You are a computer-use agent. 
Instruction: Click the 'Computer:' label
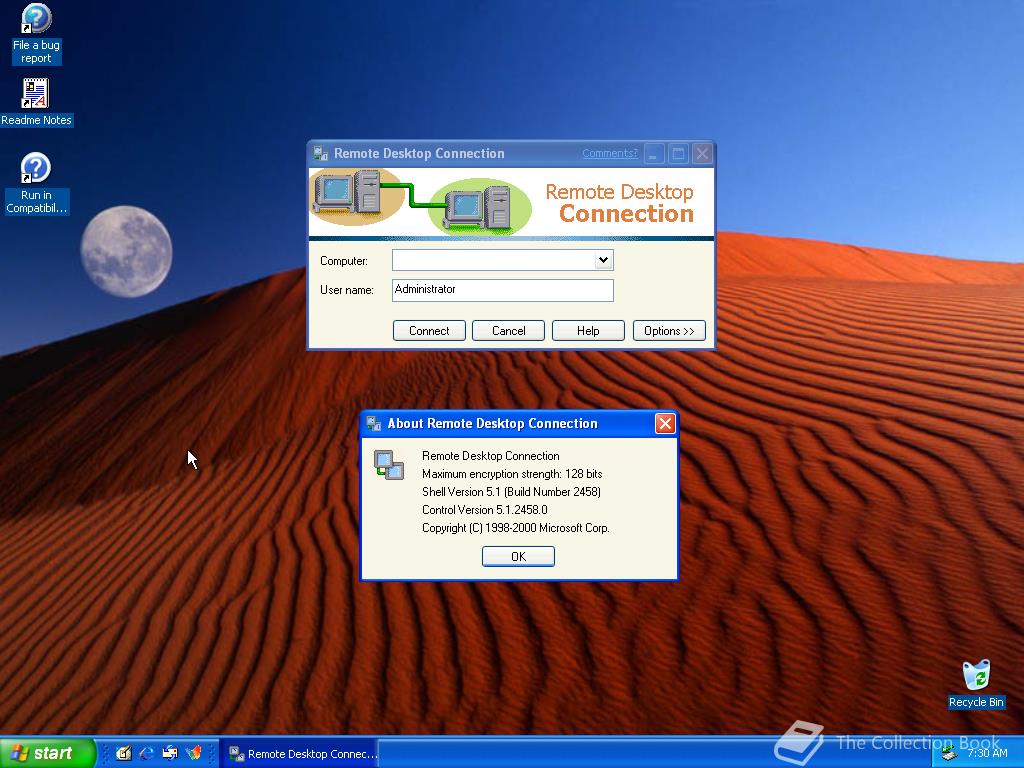344,261
